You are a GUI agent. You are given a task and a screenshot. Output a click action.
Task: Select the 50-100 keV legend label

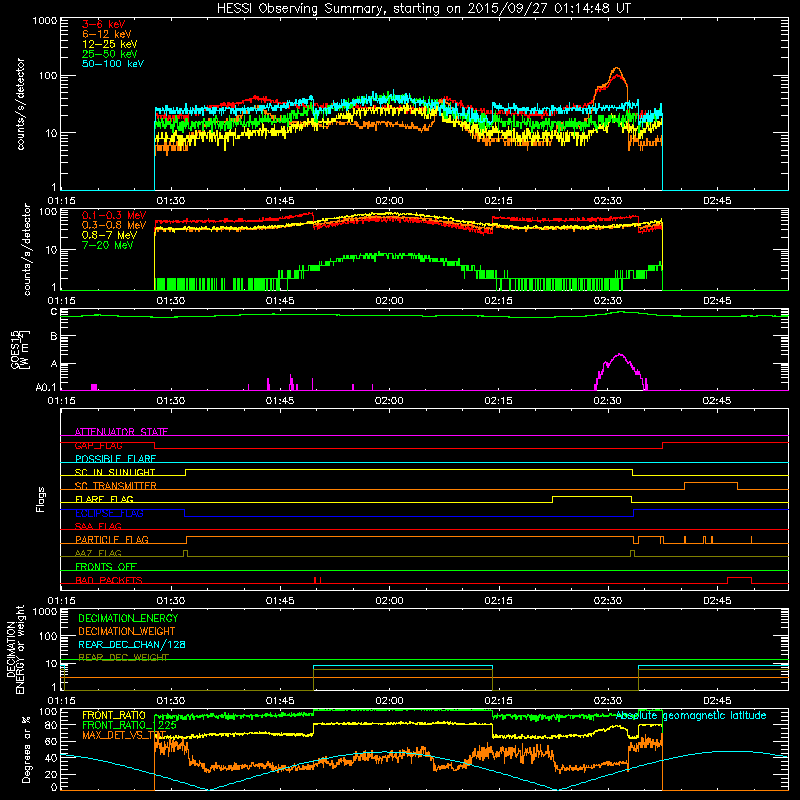click(x=113, y=64)
